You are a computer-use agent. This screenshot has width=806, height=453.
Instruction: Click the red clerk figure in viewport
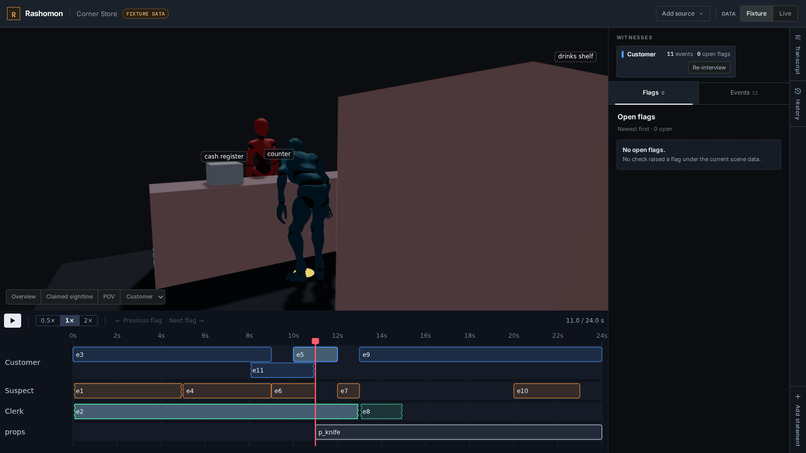pyautogui.click(x=261, y=147)
